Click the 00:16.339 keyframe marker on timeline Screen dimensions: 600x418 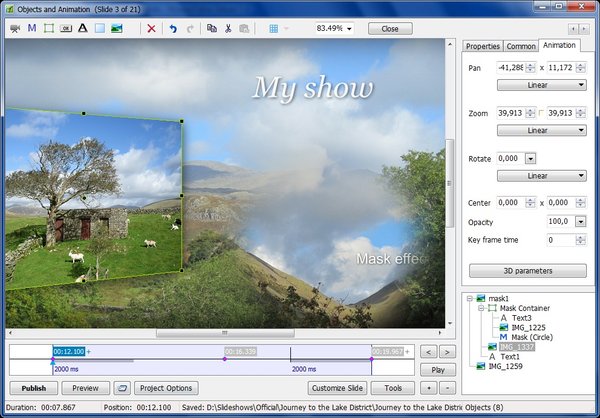(x=241, y=352)
